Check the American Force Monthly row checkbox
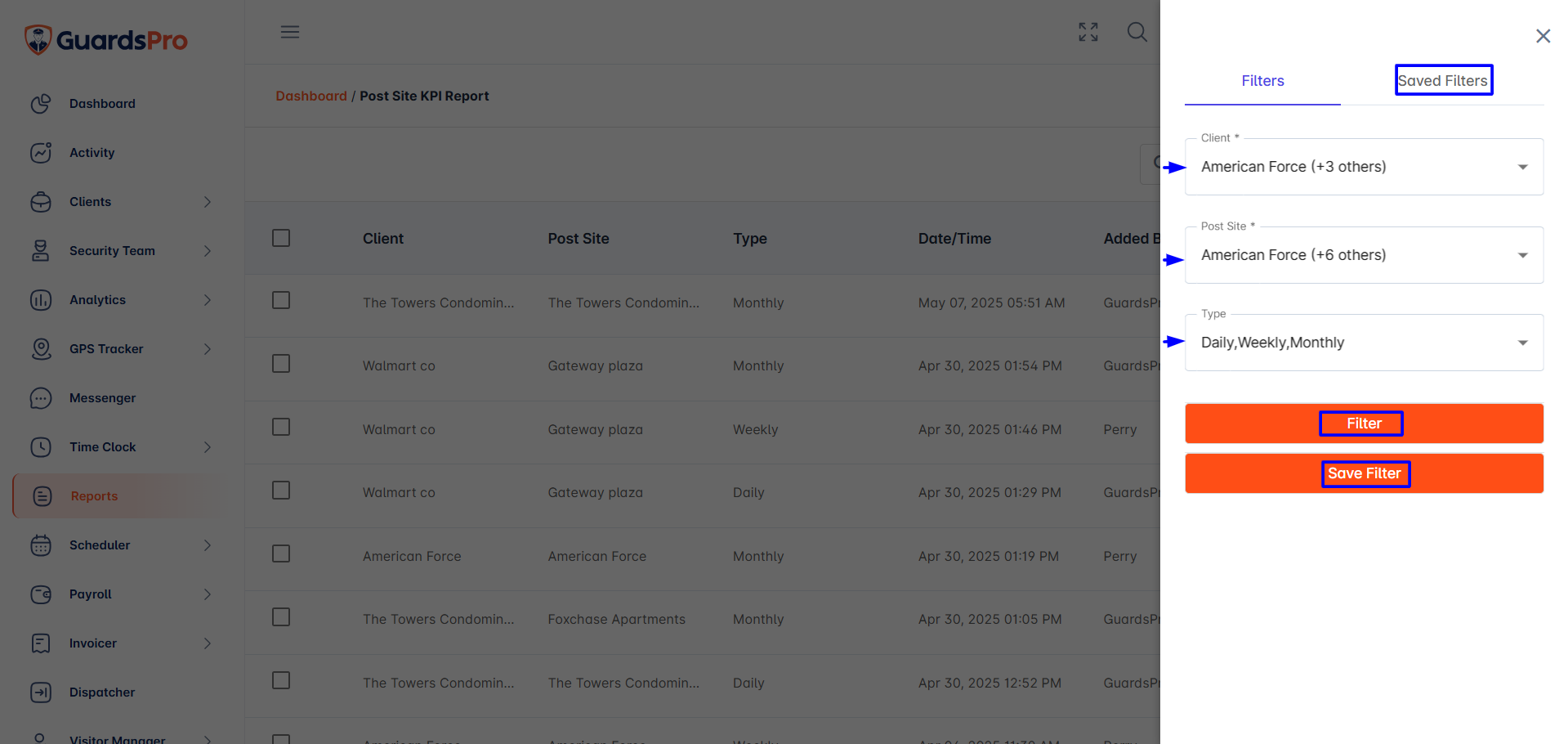 (x=281, y=554)
